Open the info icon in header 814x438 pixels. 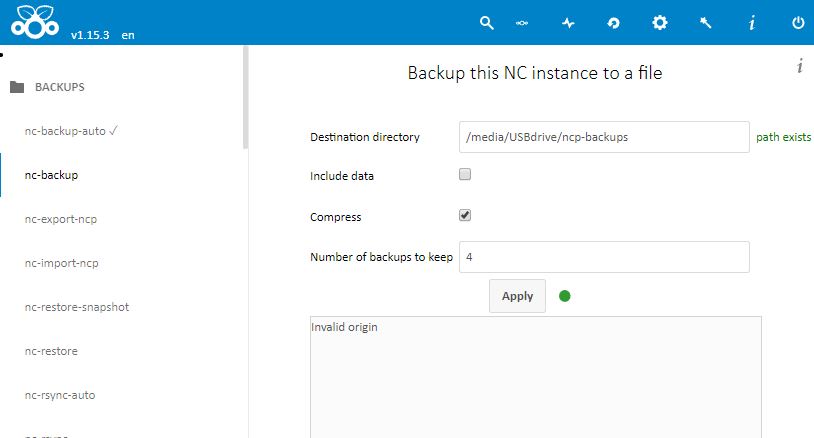coord(751,22)
